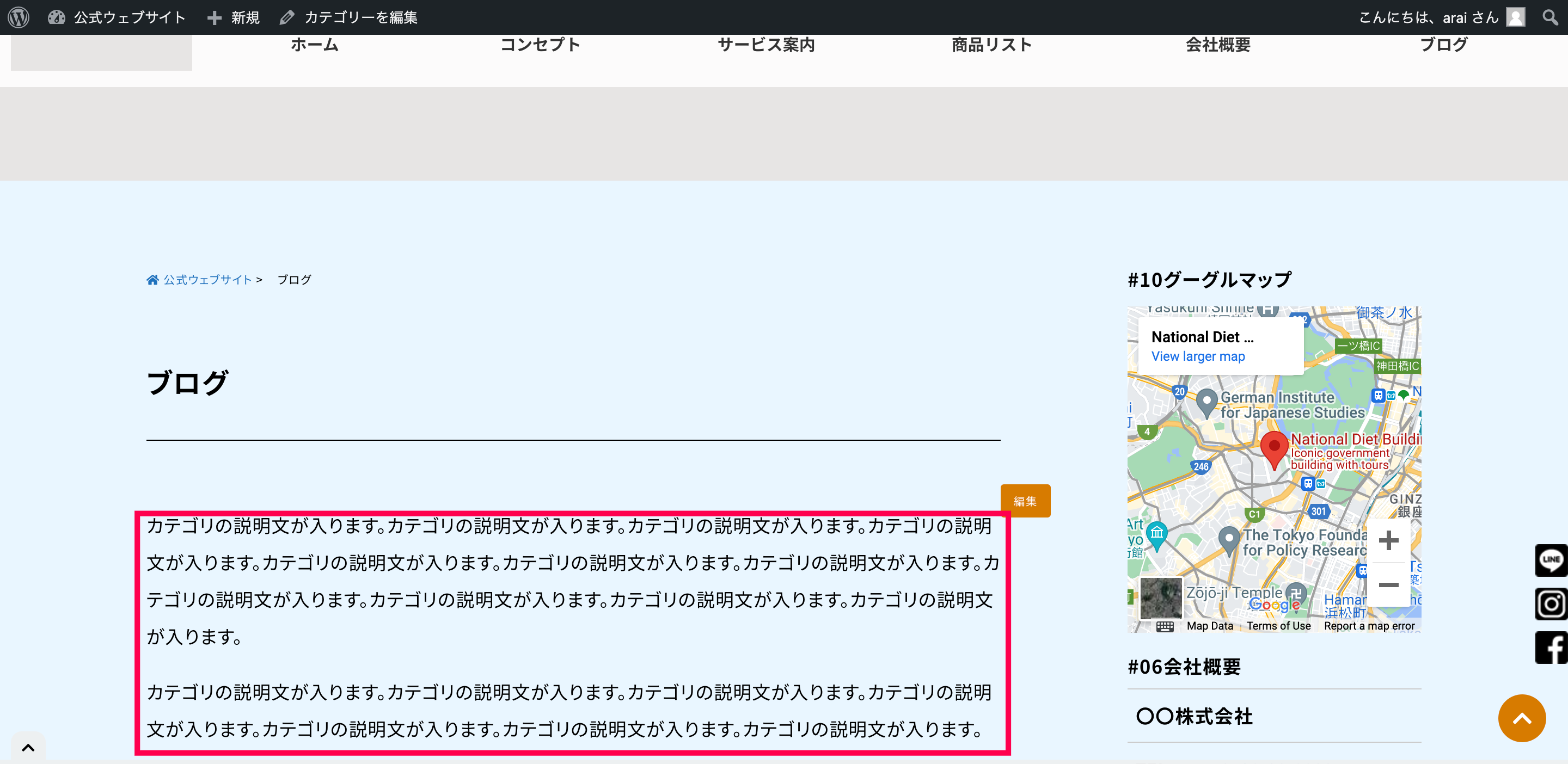This screenshot has width=1568, height=764.
Task: Click the map zoom out minus
Action: click(x=1388, y=584)
